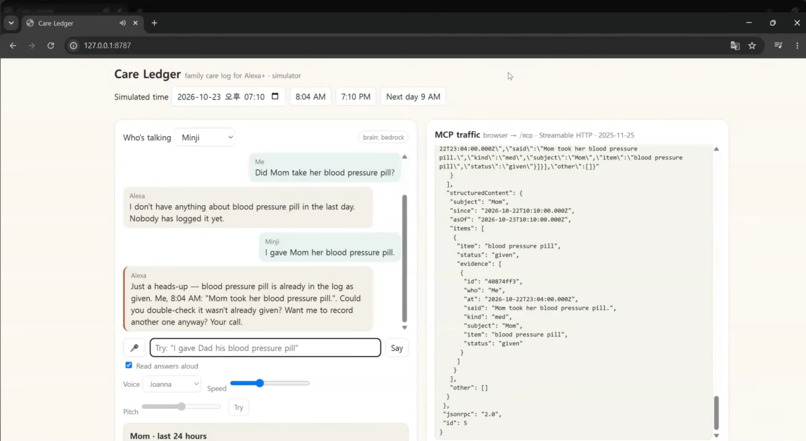
Task: Click the 'Did Mom take her blood pressure pill?' message
Action: click(325, 168)
